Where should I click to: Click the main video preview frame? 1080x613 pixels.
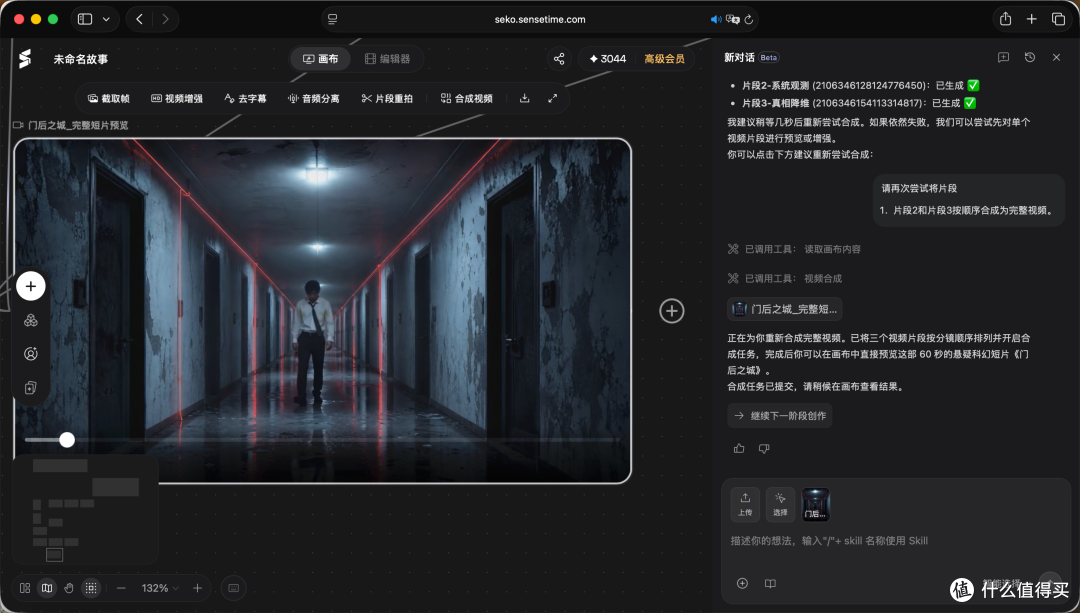point(322,311)
